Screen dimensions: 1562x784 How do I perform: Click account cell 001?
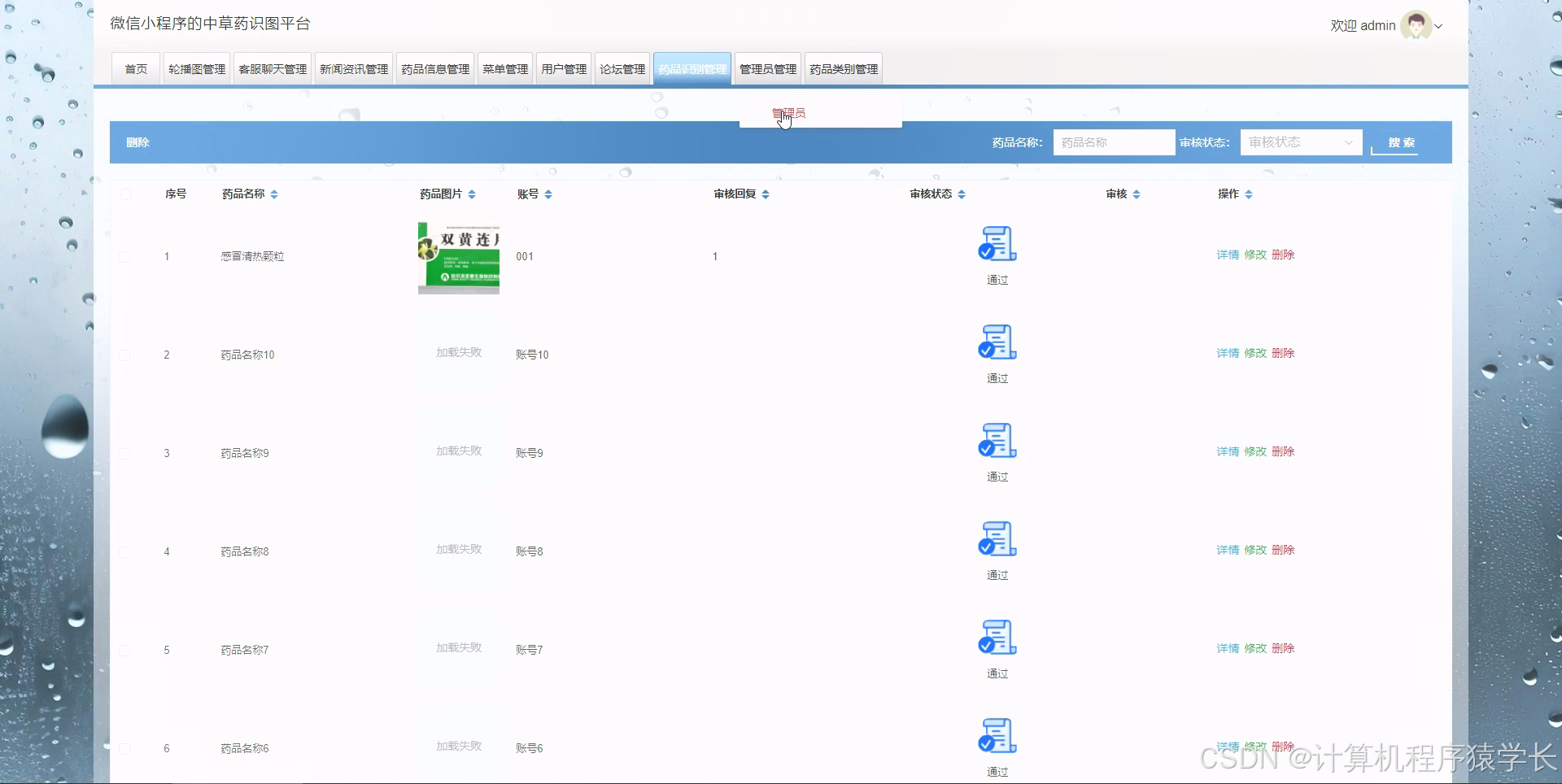pos(525,256)
